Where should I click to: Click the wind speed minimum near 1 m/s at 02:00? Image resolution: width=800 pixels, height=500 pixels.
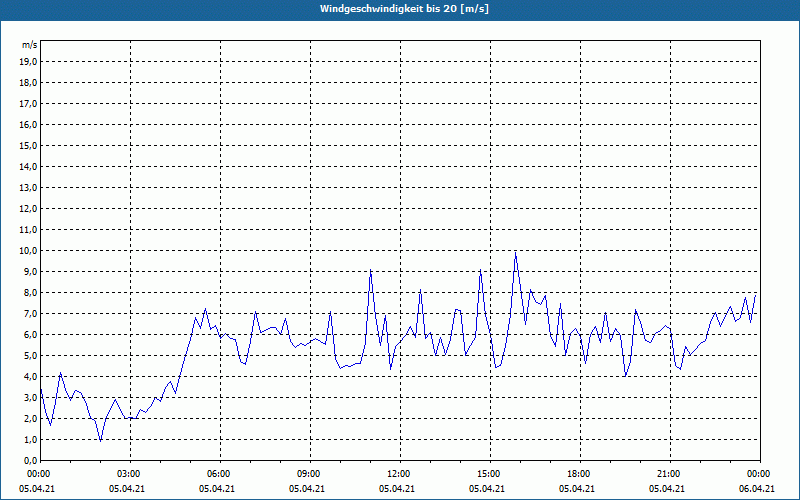pos(101,441)
